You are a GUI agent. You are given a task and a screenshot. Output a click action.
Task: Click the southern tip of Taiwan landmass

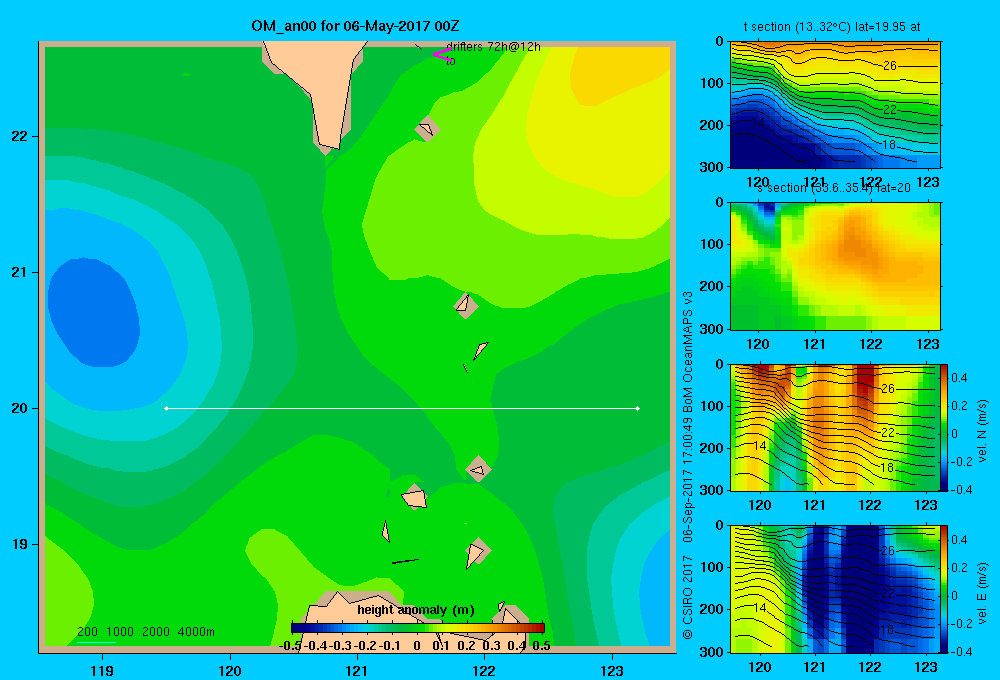point(328,144)
